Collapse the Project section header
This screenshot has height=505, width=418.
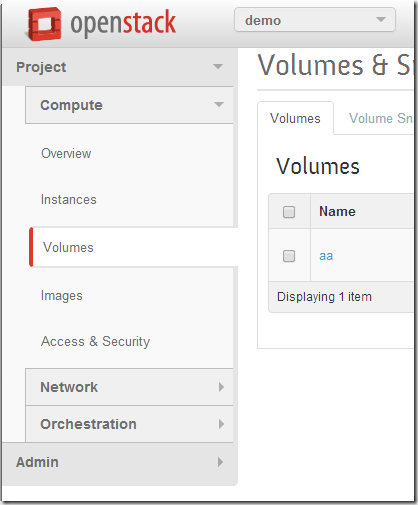point(119,67)
